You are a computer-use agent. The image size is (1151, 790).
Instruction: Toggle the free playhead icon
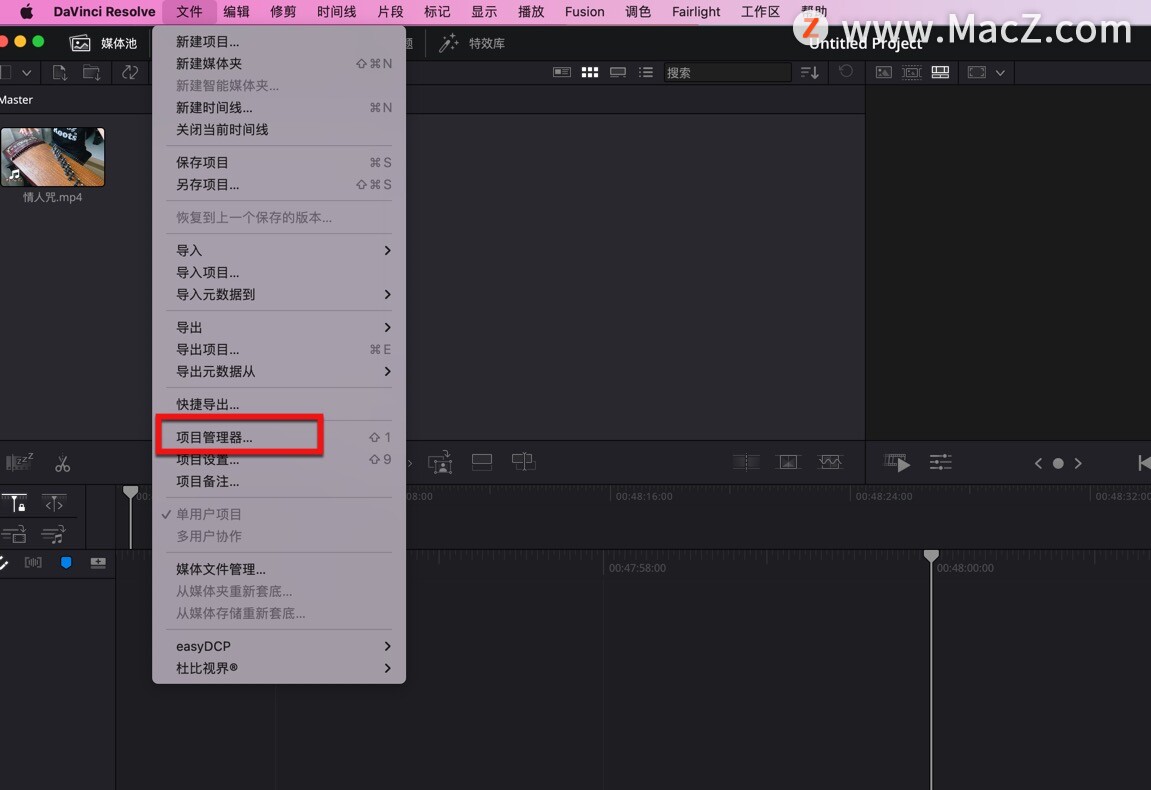[54, 504]
